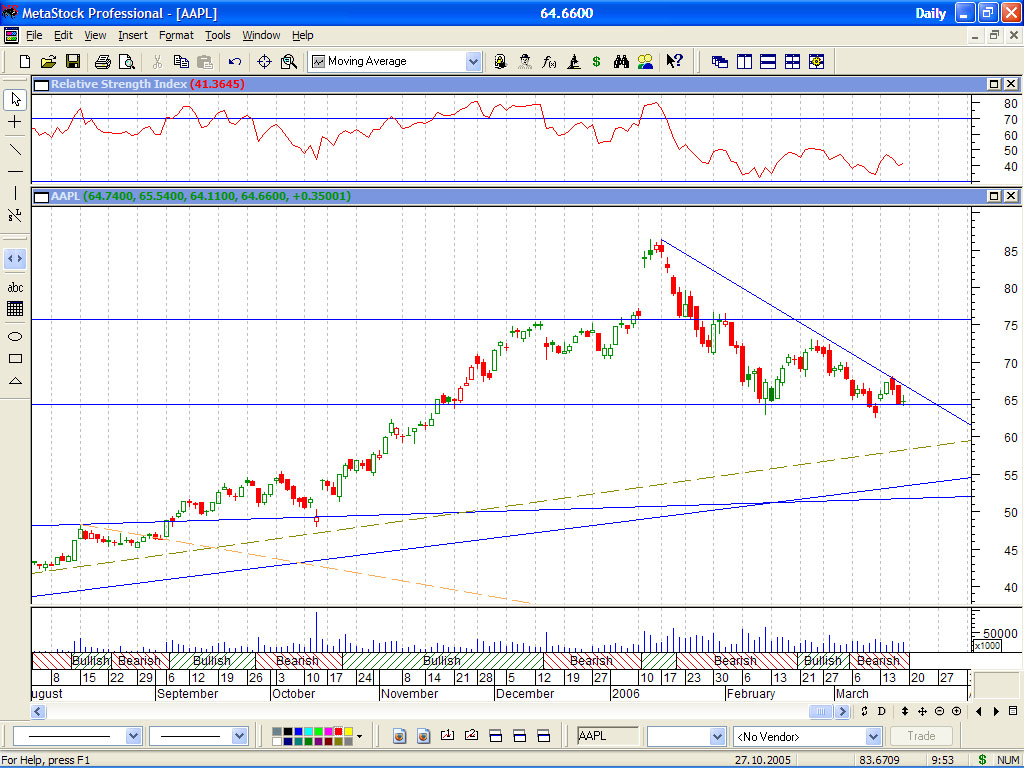Click the Bullish November expert ribbon
Screen dimensions: 1024x768
point(442,660)
